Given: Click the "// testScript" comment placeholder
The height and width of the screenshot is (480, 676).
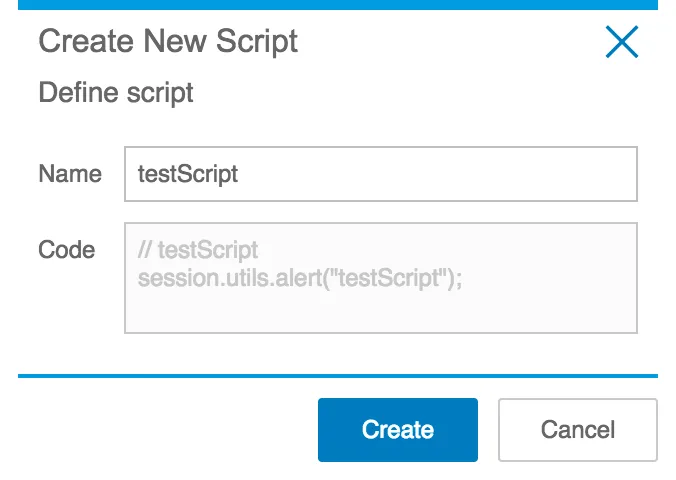Looking at the screenshot, I should (x=198, y=250).
